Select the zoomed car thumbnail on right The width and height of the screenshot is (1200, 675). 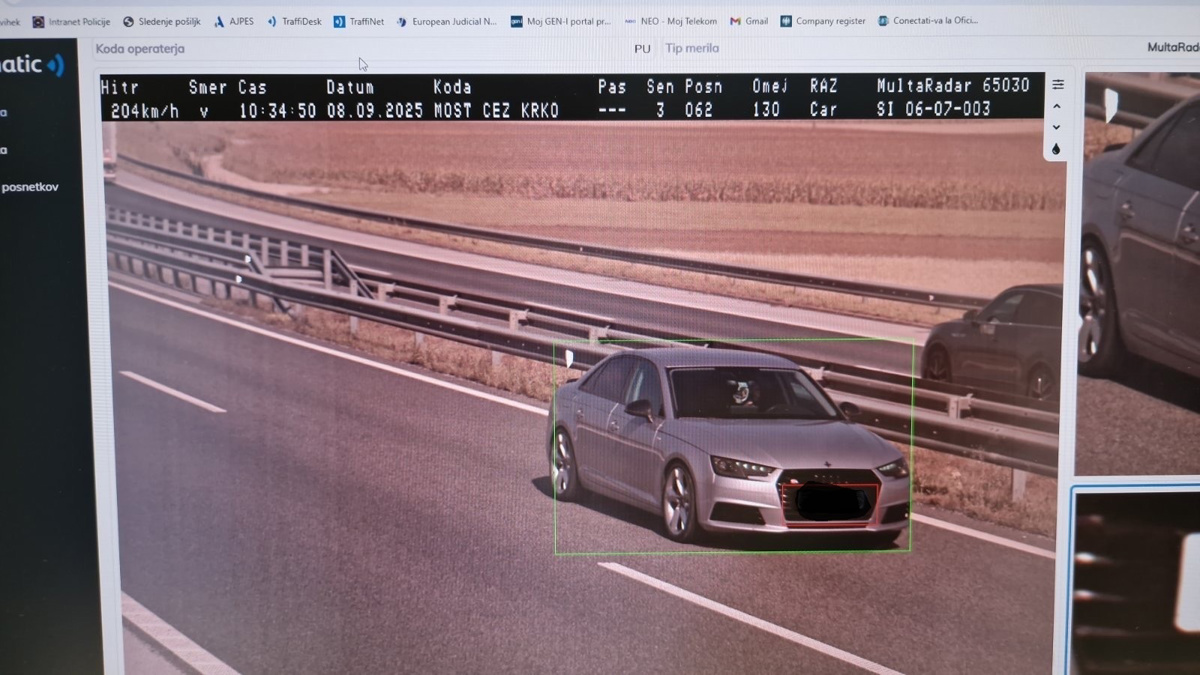click(1140, 270)
